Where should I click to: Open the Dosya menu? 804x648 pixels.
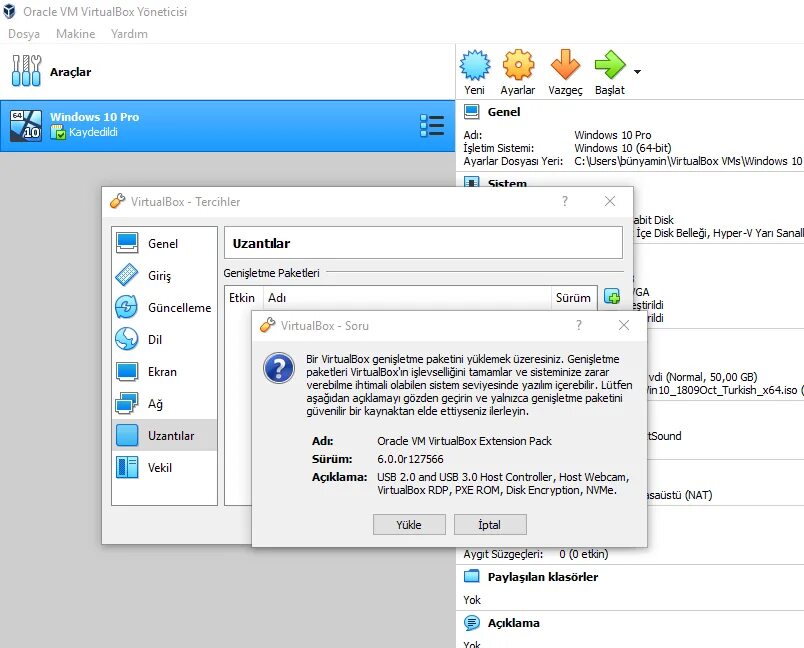point(24,34)
